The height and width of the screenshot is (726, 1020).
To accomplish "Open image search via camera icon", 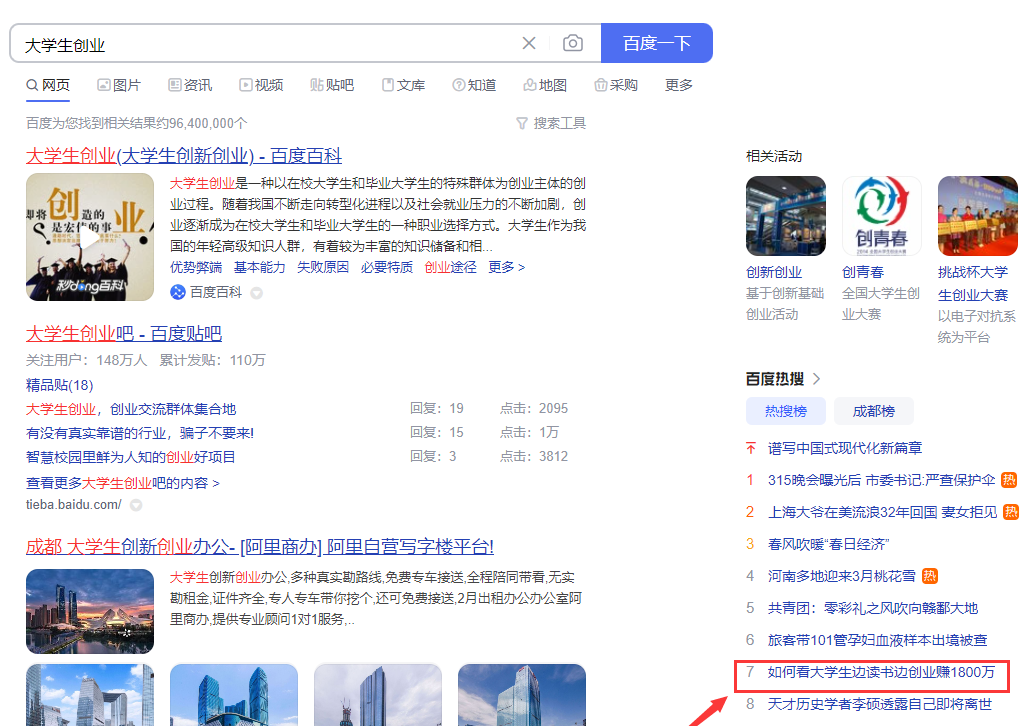I will (x=572, y=43).
